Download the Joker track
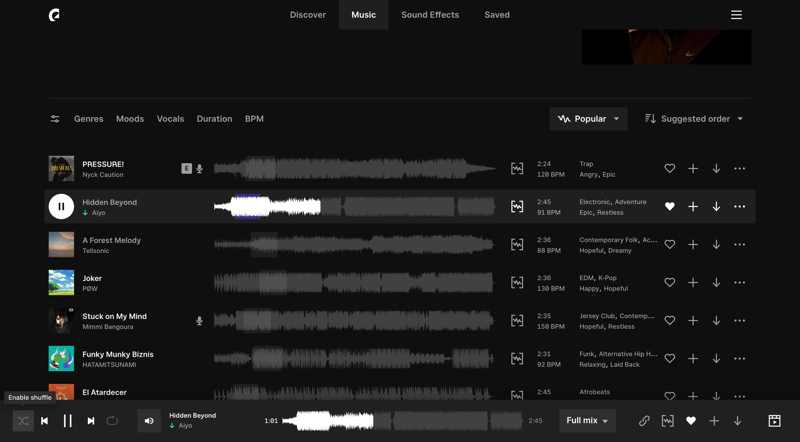 [716, 282]
